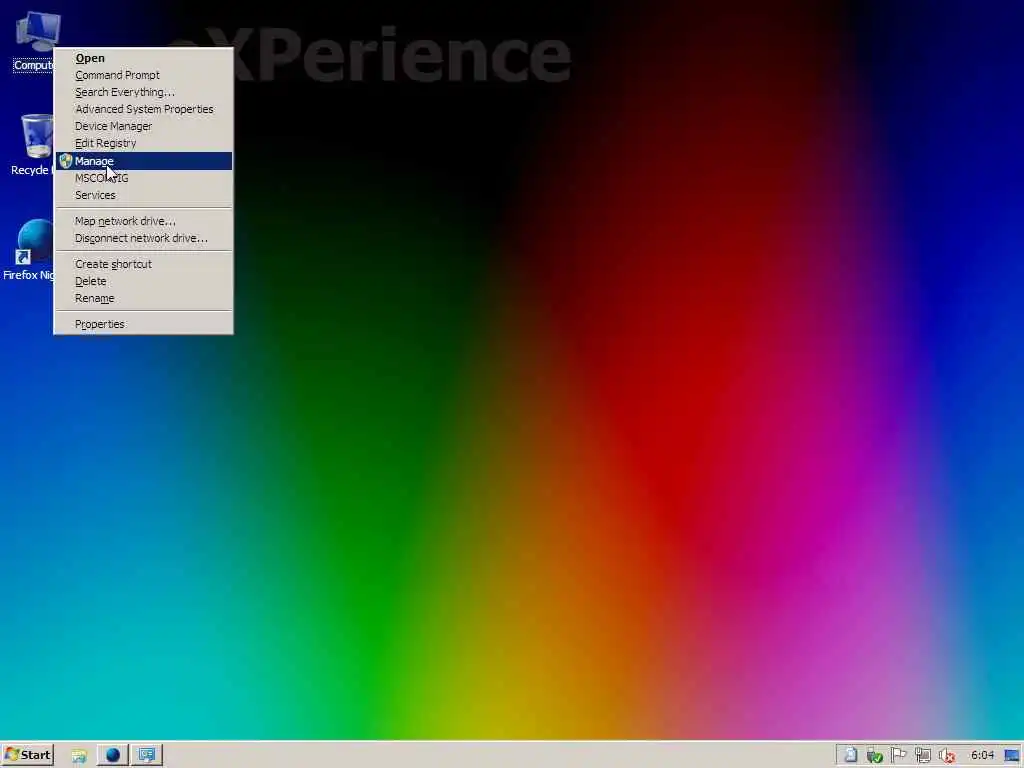This screenshot has width=1024, height=768.
Task: Open the safely remove hardware tray icon
Action: (x=874, y=756)
